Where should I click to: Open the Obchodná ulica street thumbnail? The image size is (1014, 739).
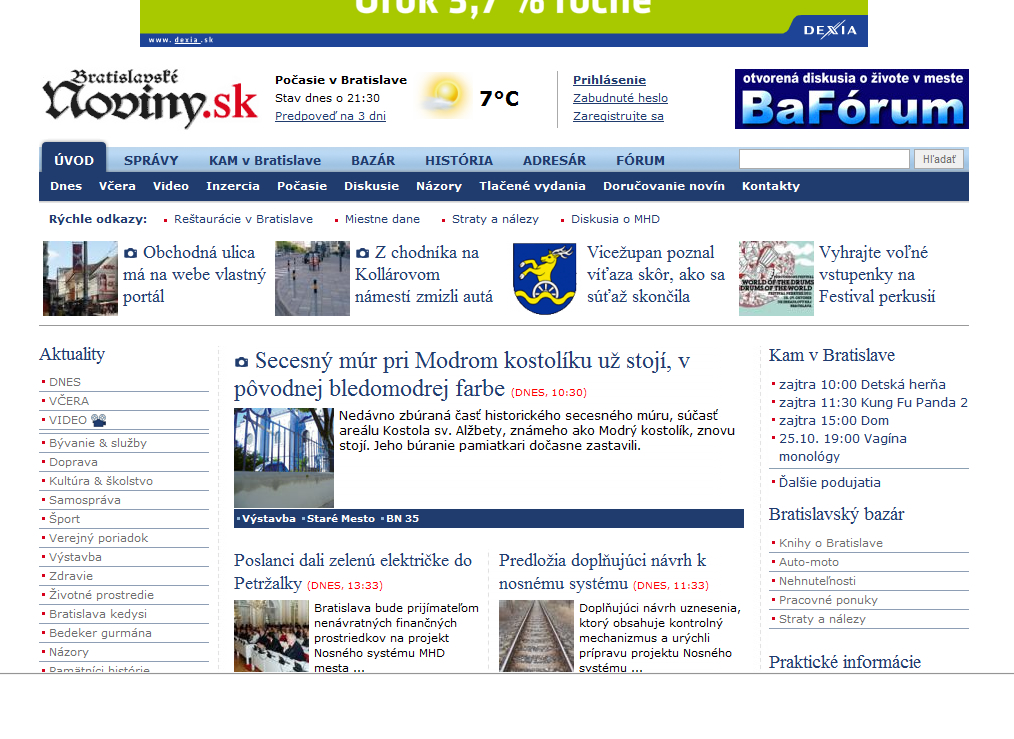(x=80, y=279)
